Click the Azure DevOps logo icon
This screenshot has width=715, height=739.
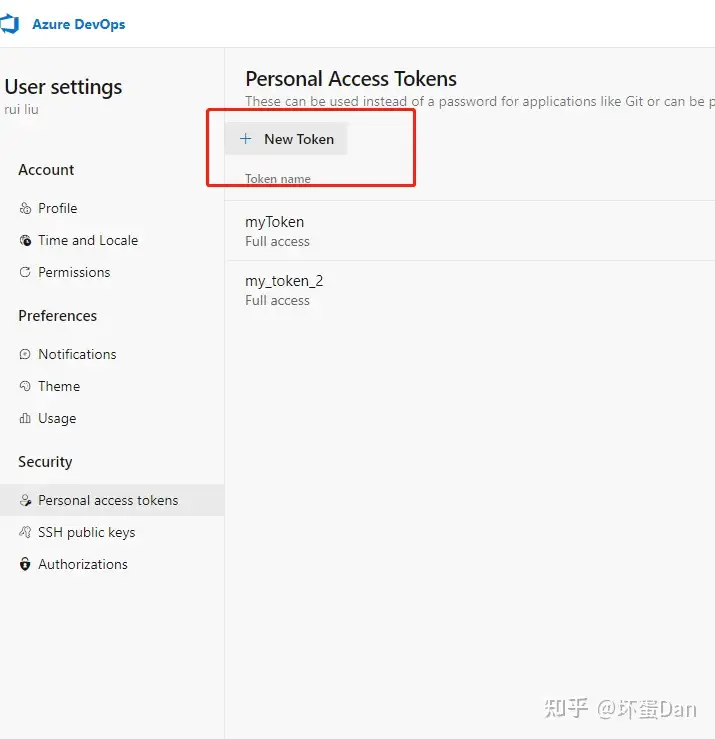[x=9, y=24]
